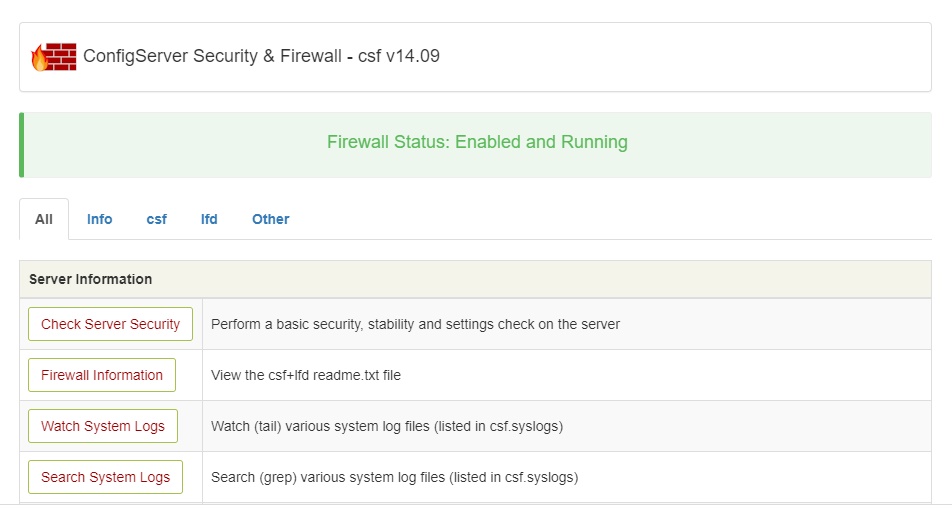Open Firewall Information readme
This screenshot has height=508, width=952.
(102, 375)
